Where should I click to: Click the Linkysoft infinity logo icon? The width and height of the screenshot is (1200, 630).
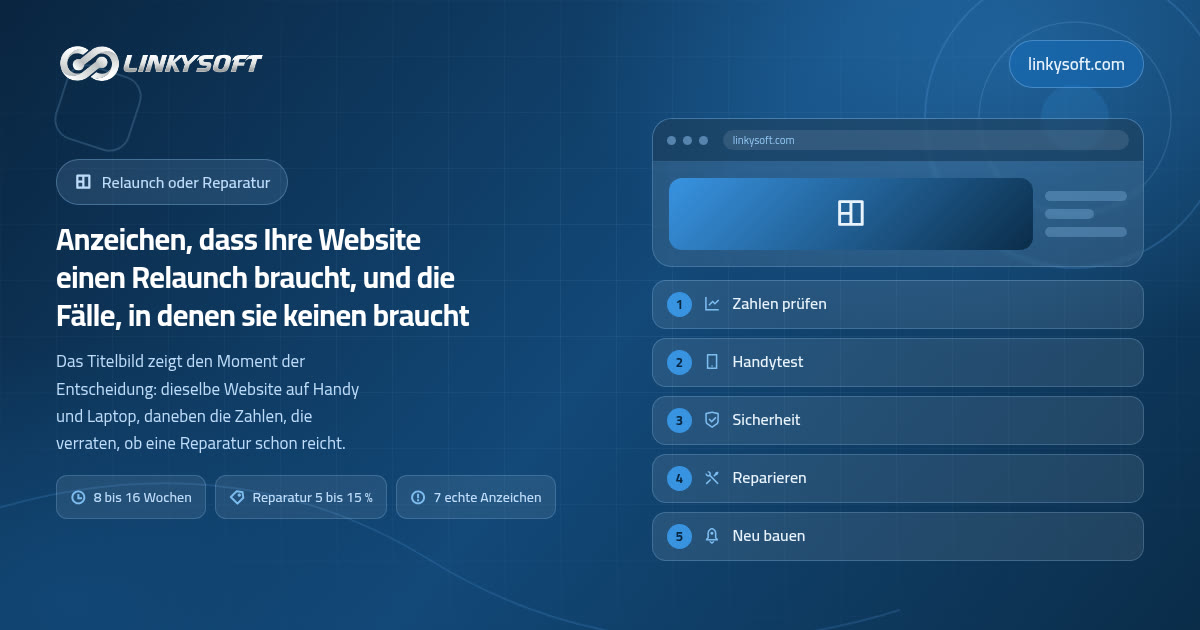pos(88,64)
